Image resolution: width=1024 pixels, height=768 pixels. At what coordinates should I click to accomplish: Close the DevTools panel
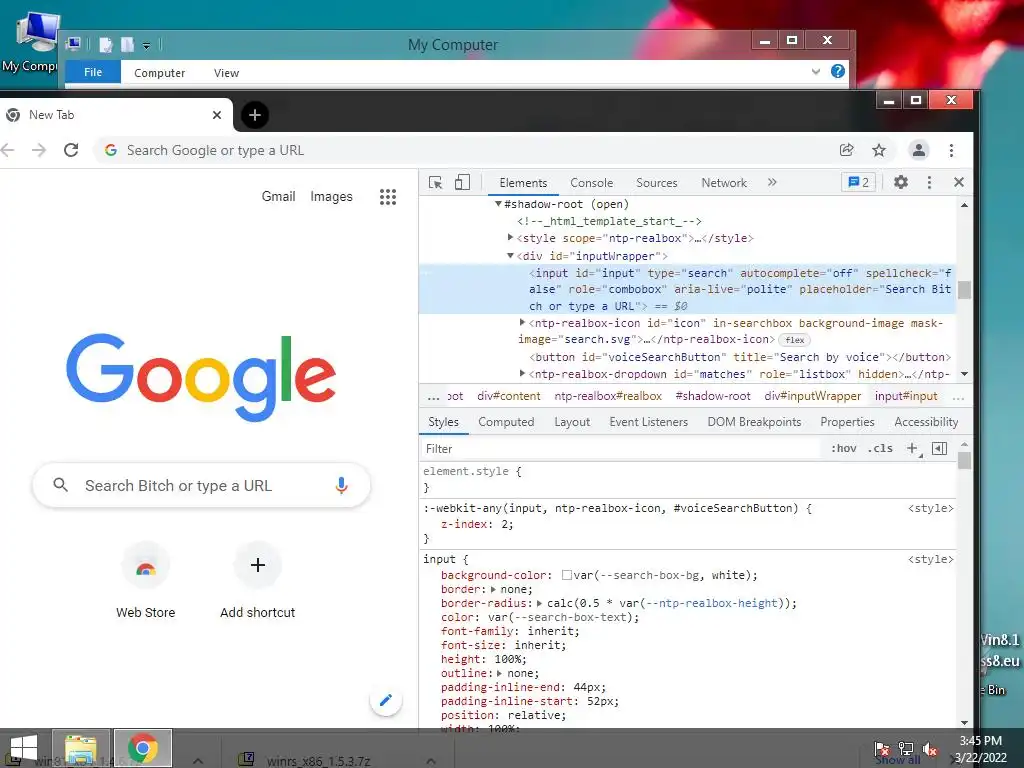[x=959, y=182]
